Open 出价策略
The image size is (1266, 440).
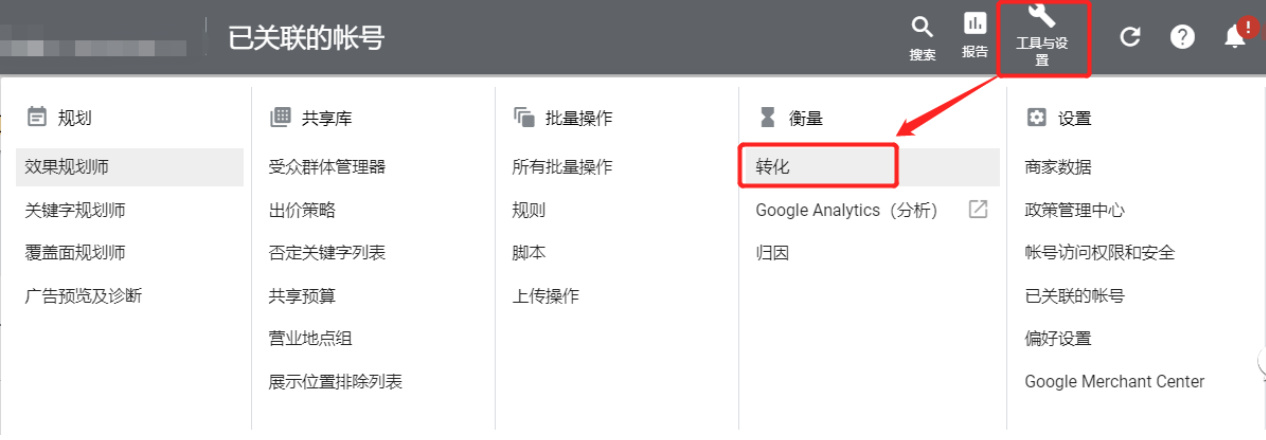coord(302,210)
